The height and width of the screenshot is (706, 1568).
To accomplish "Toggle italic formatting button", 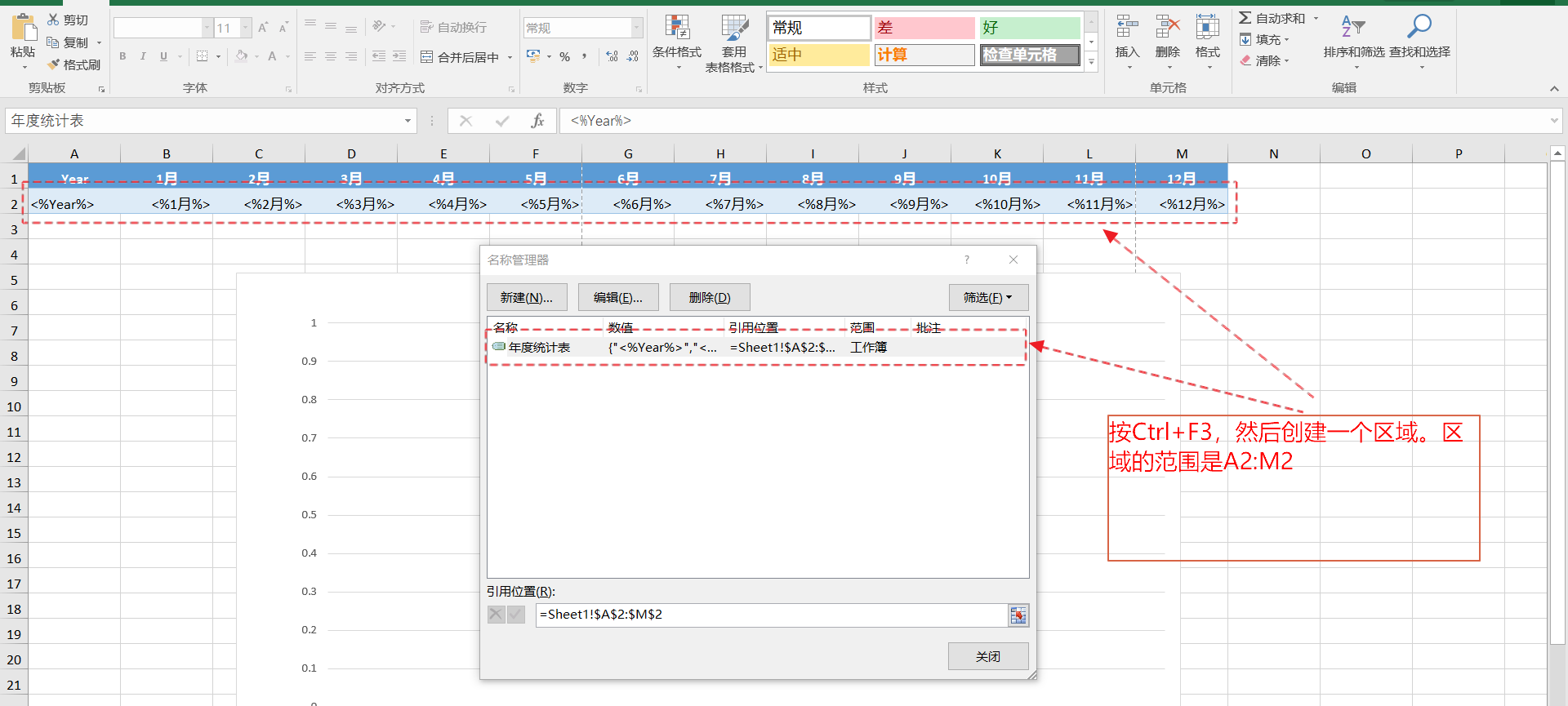I will (x=143, y=56).
